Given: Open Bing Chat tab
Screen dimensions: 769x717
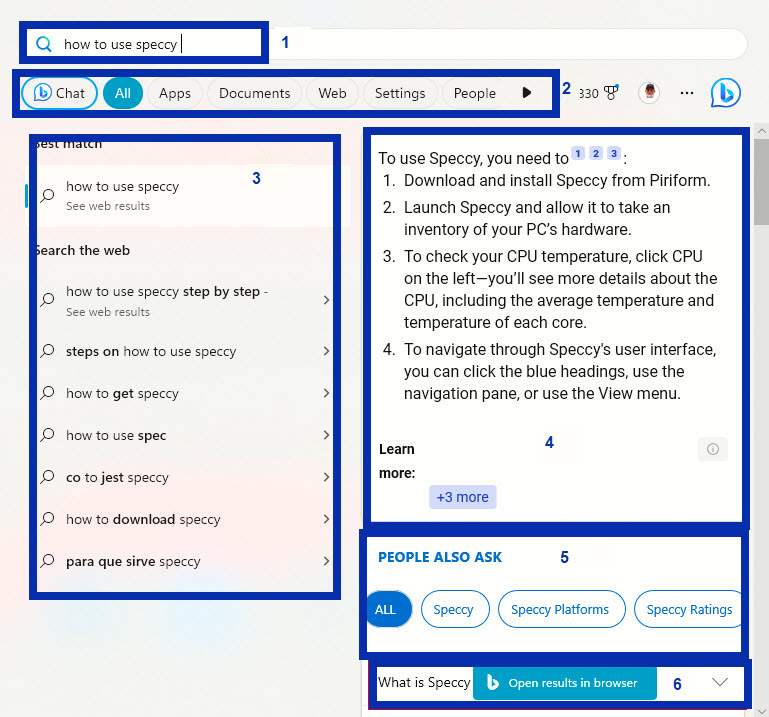Looking at the screenshot, I should [x=59, y=93].
